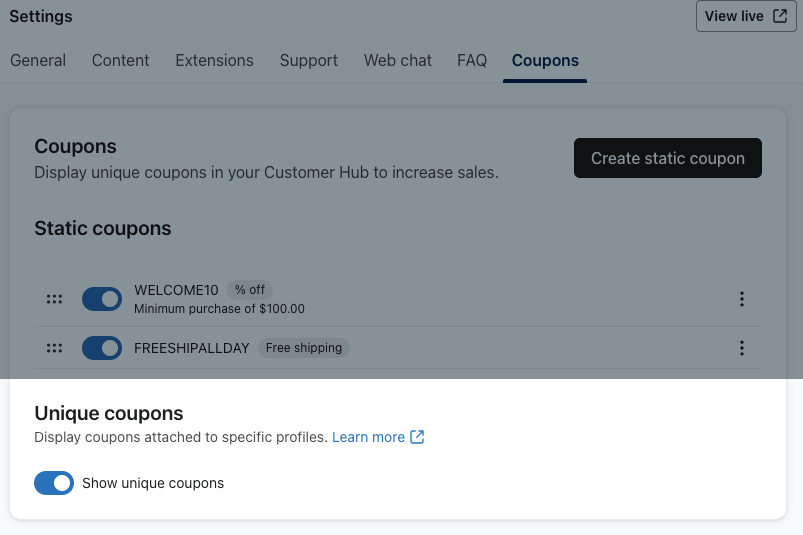The image size is (803, 535).
Task: Open the Extensions tab
Action: point(214,60)
